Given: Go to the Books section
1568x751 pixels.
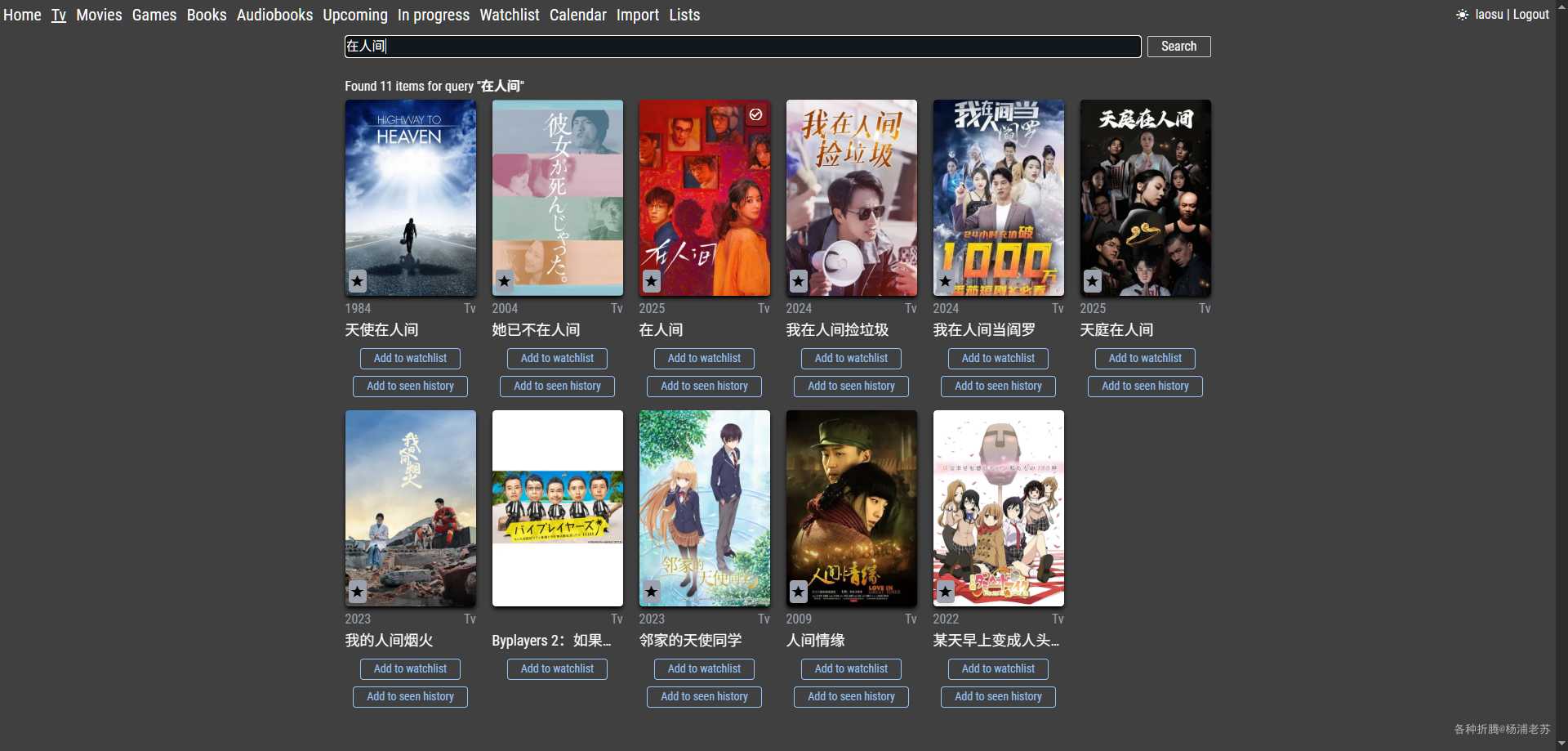Looking at the screenshot, I should point(207,15).
